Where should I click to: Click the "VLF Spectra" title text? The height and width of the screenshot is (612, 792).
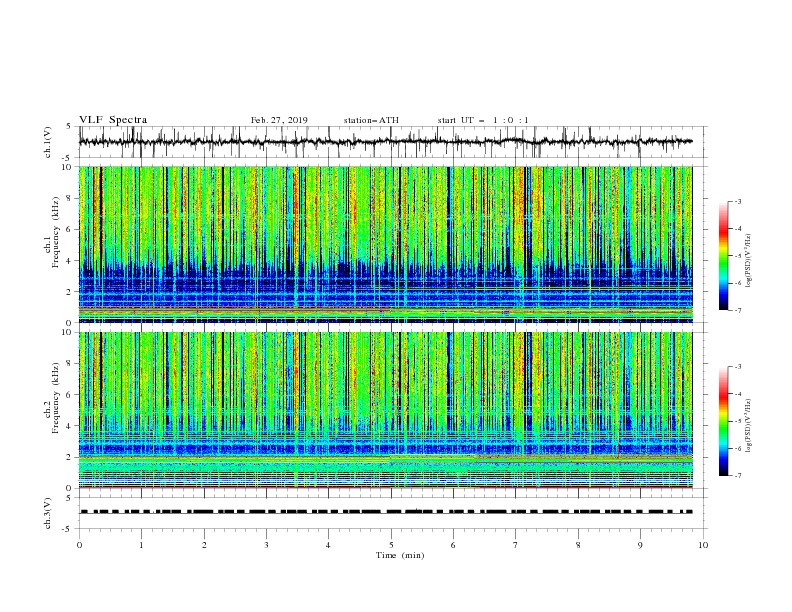click(x=113, y=120)
